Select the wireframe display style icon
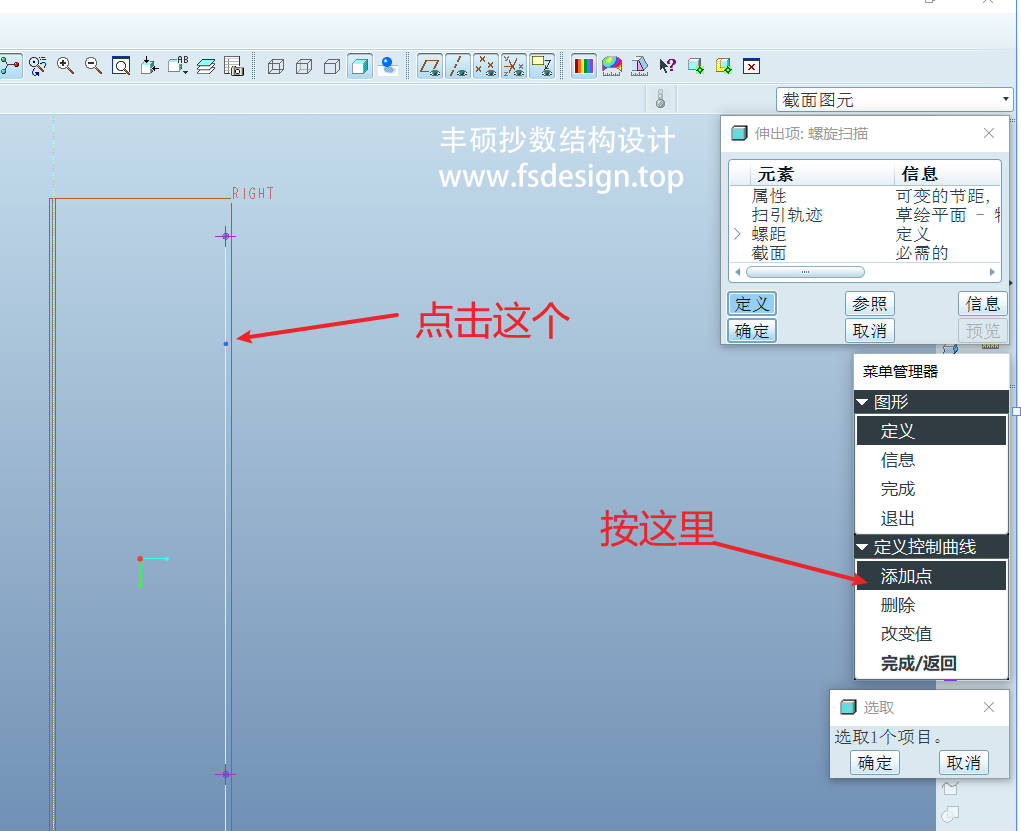The image size is (1021, 831). click(x=276, y=66)
